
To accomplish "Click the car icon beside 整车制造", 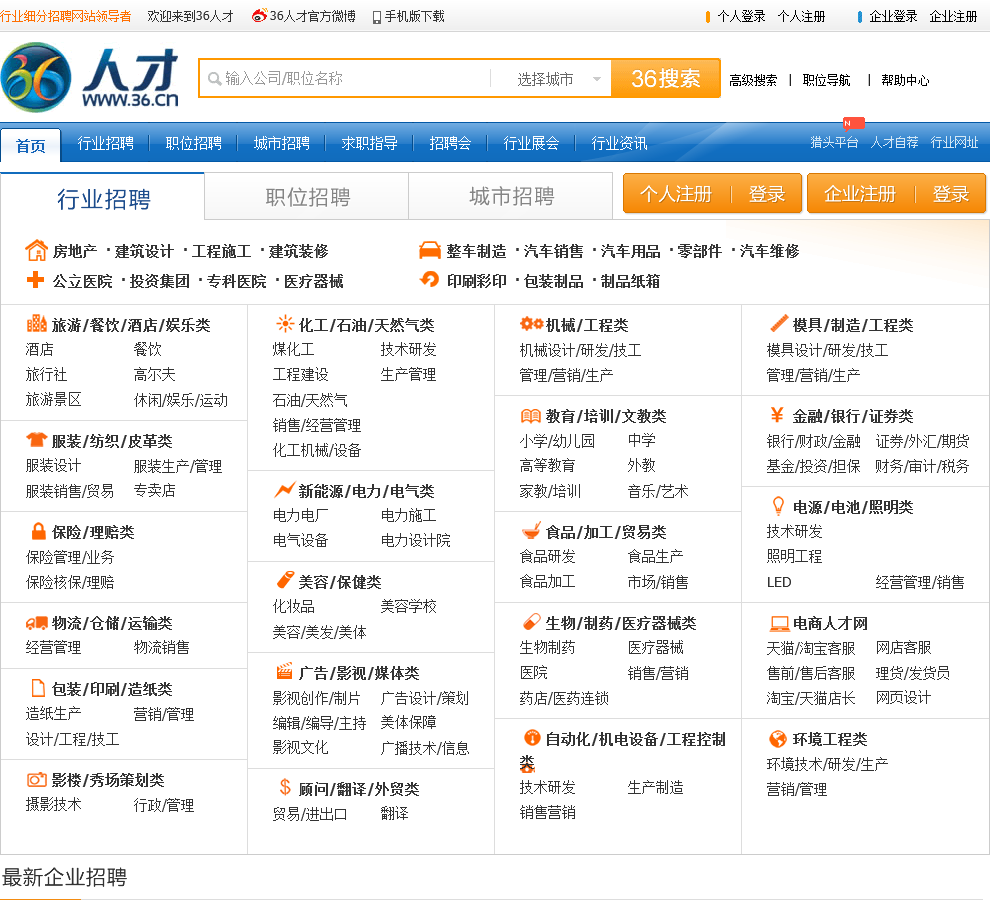I will 430,250.
